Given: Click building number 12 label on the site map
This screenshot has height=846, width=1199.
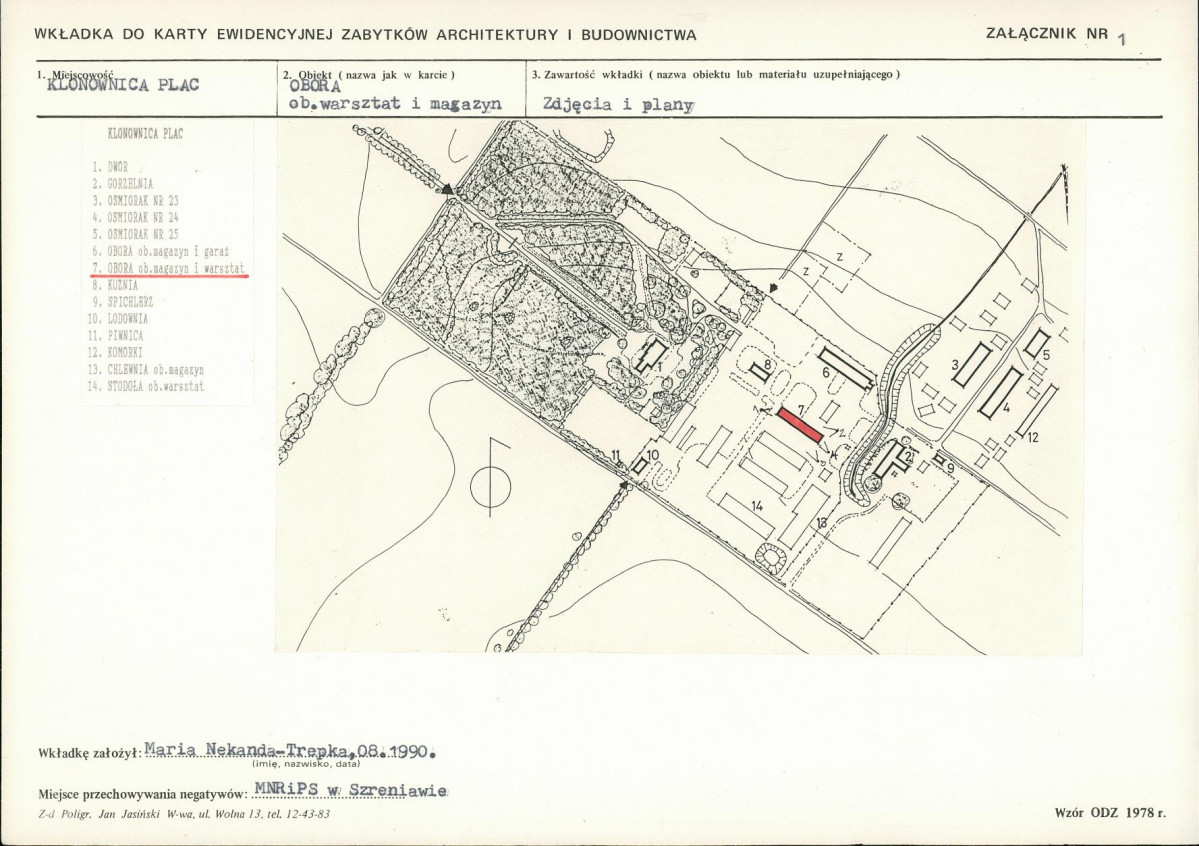Looking at the screenshot, I should click(x=1033, y=438).
